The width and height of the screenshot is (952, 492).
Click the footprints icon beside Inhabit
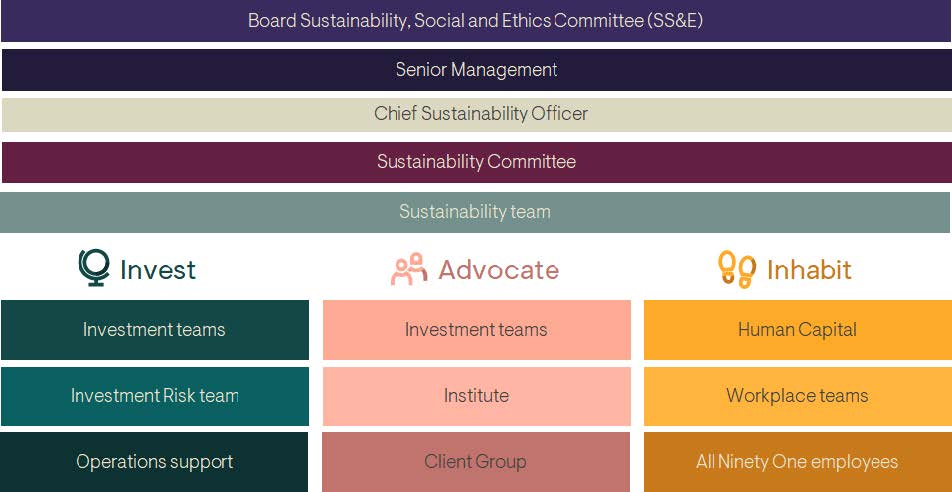click(x=736, y=269)
